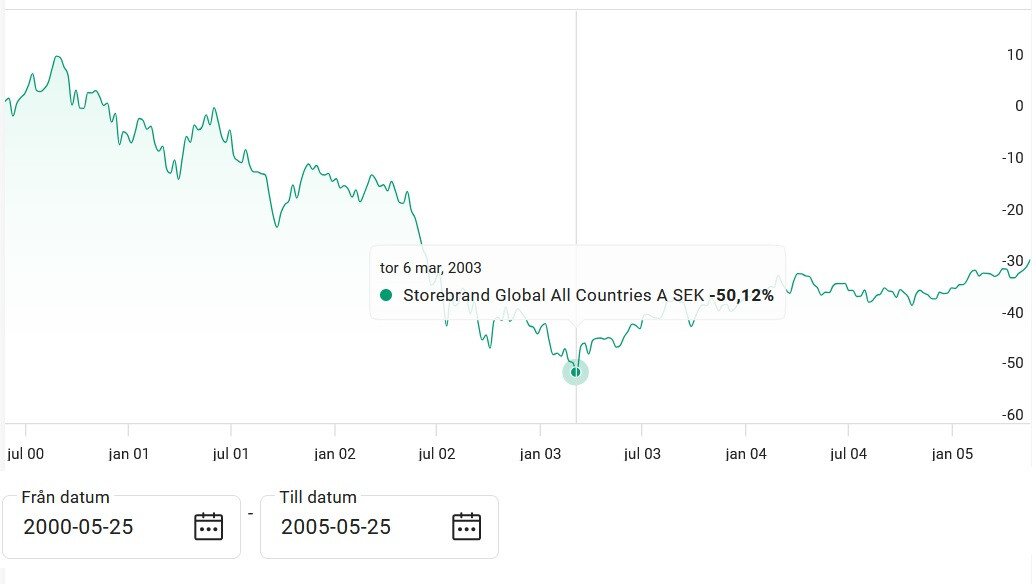Click the highlighted data point marker on chart
Viewport: 1032px width, 584px height.
pyautogui.click(x=575, y=372)
